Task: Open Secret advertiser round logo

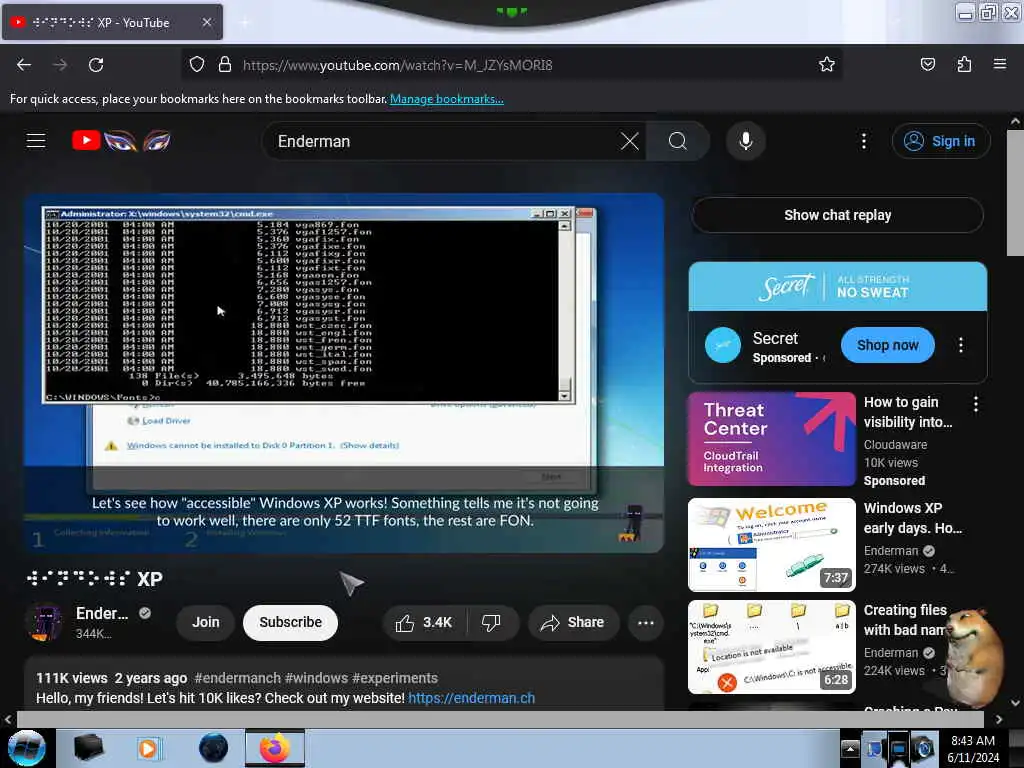Action: [723, 345]
